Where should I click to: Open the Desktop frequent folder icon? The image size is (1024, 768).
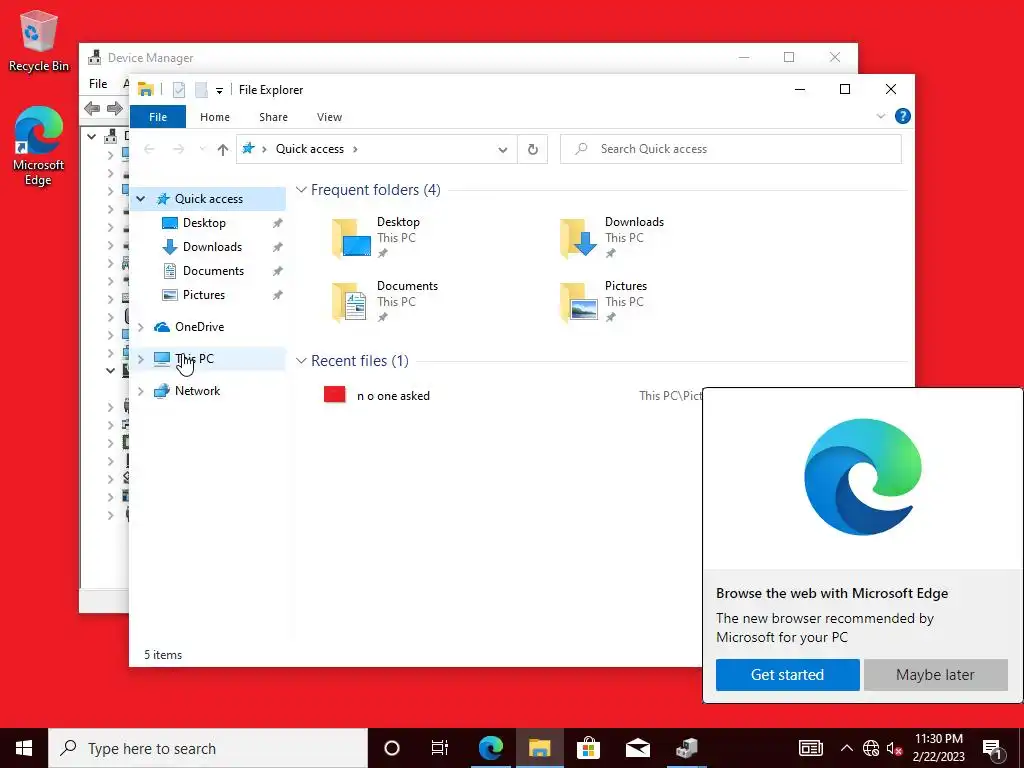tap(352, 238)
